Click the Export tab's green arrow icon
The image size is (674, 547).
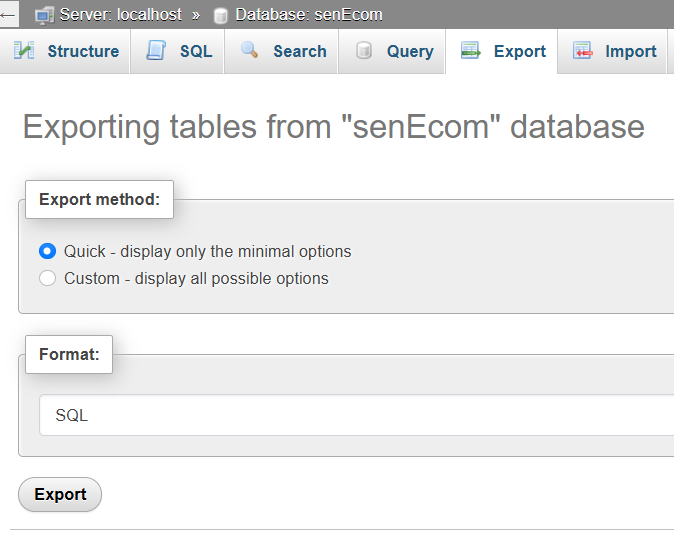(x=471, y=51)
